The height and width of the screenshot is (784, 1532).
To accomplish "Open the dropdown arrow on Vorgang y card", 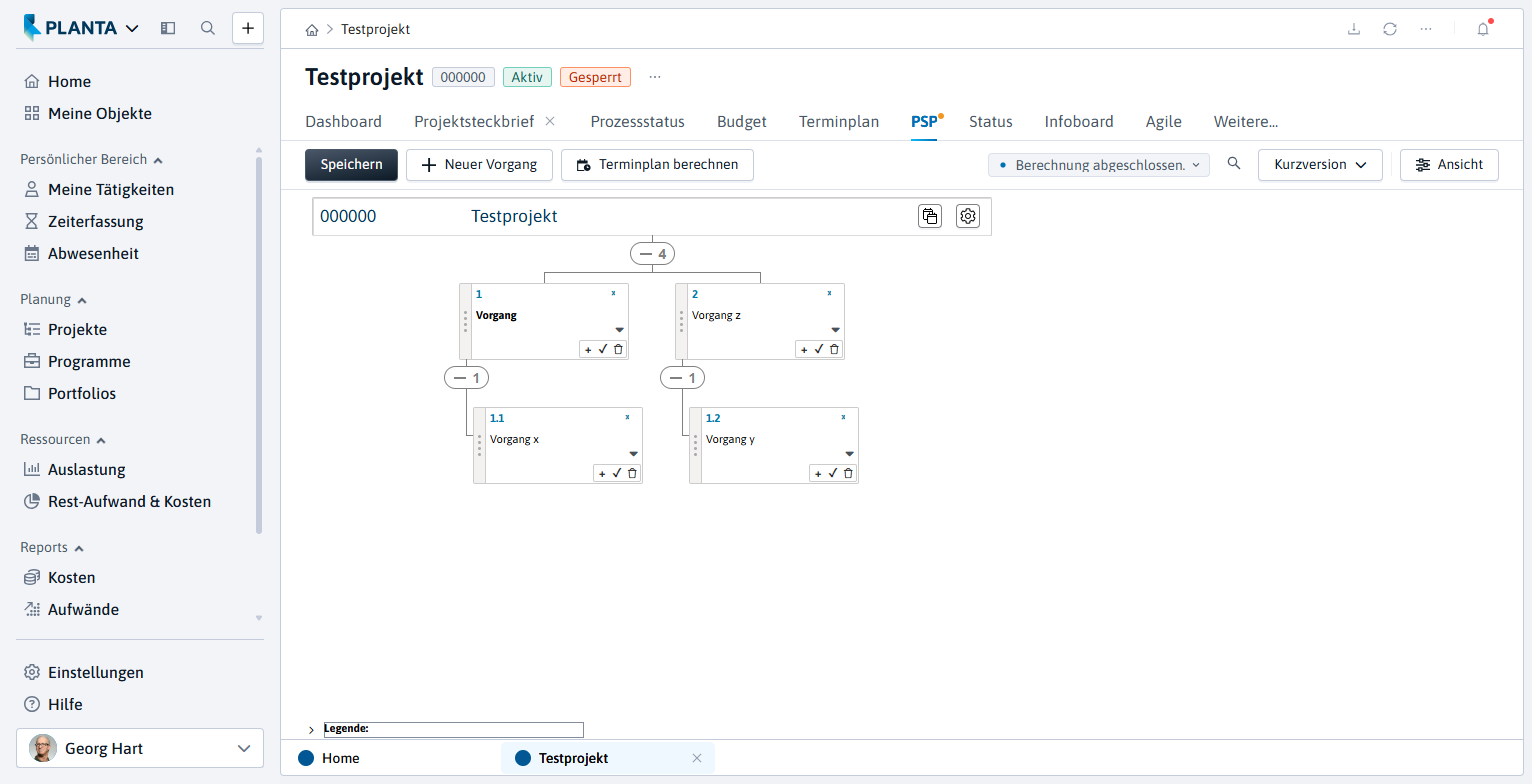I will [849, 454].
